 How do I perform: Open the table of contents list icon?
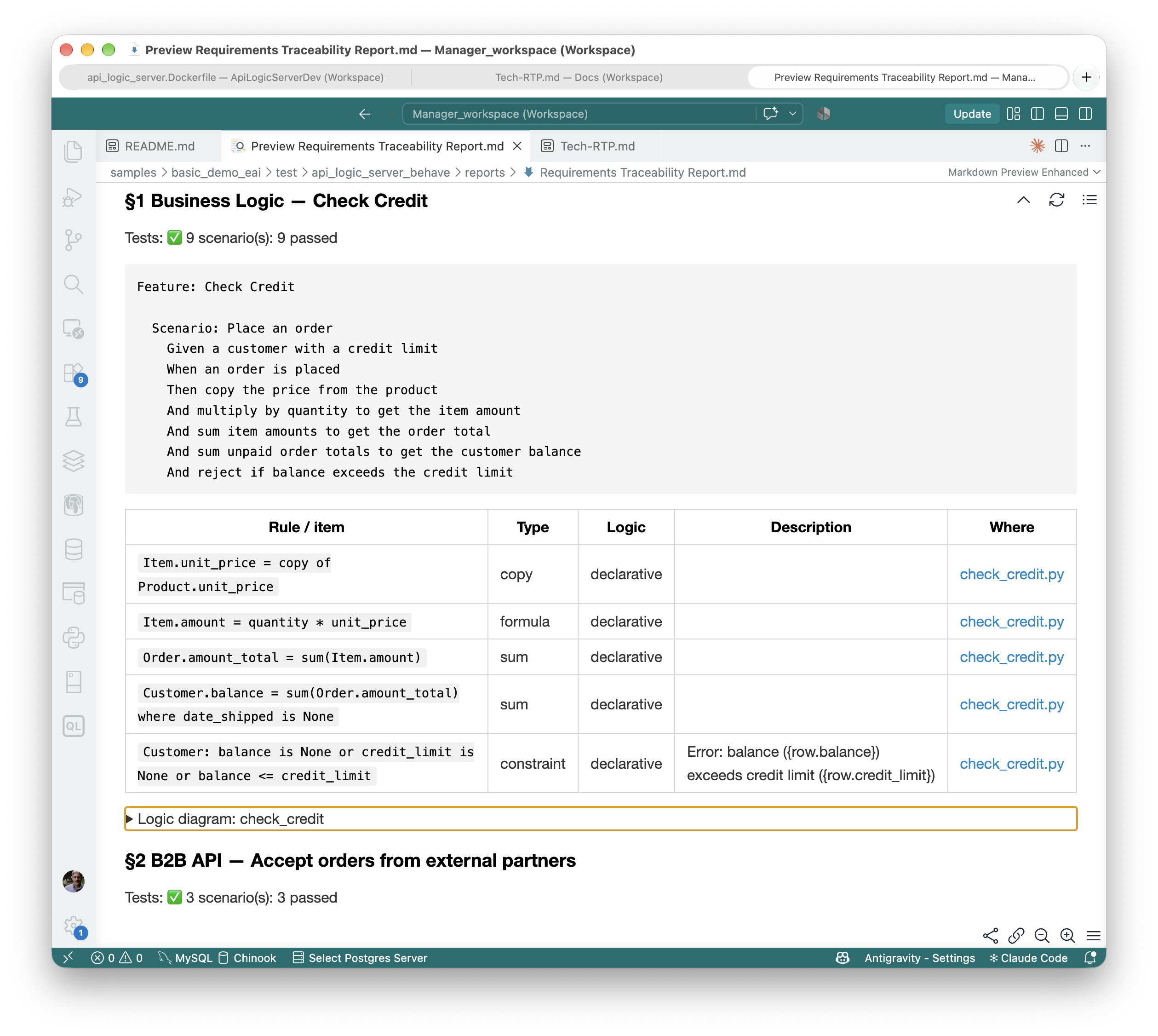(x=1089, y=201)
